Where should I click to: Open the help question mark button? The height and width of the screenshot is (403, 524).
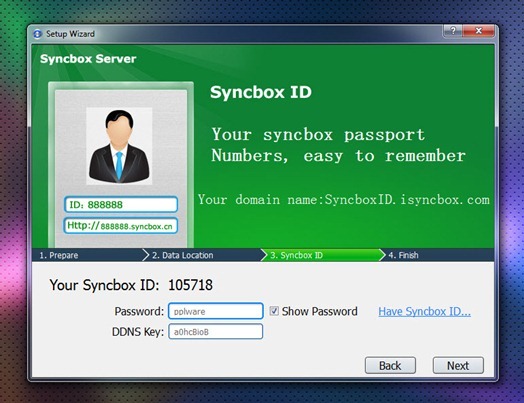tap(453, 31)
